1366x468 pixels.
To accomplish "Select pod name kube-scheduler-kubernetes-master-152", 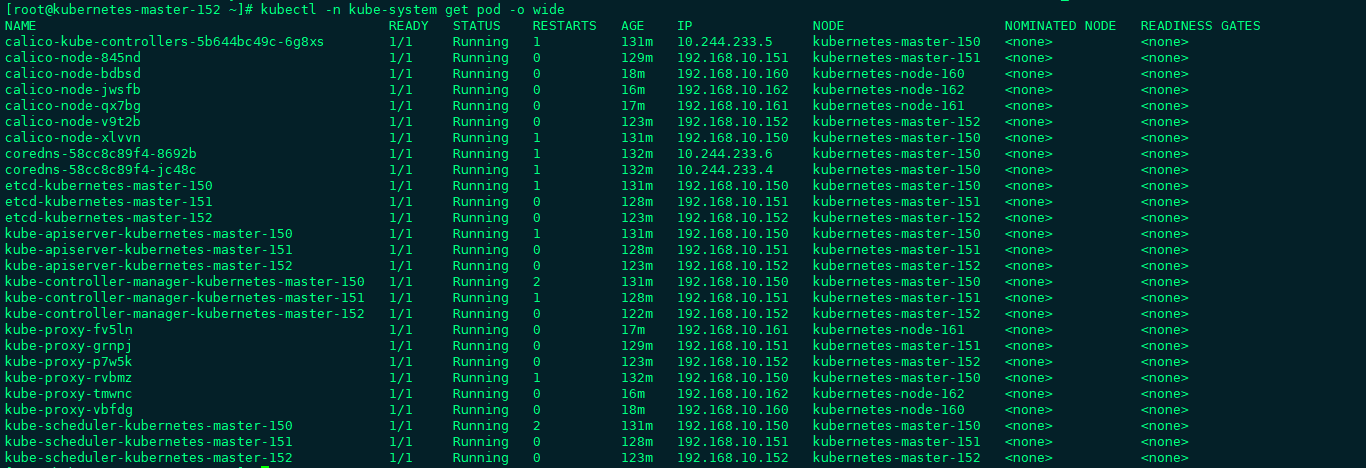I will tap(149, 458).
